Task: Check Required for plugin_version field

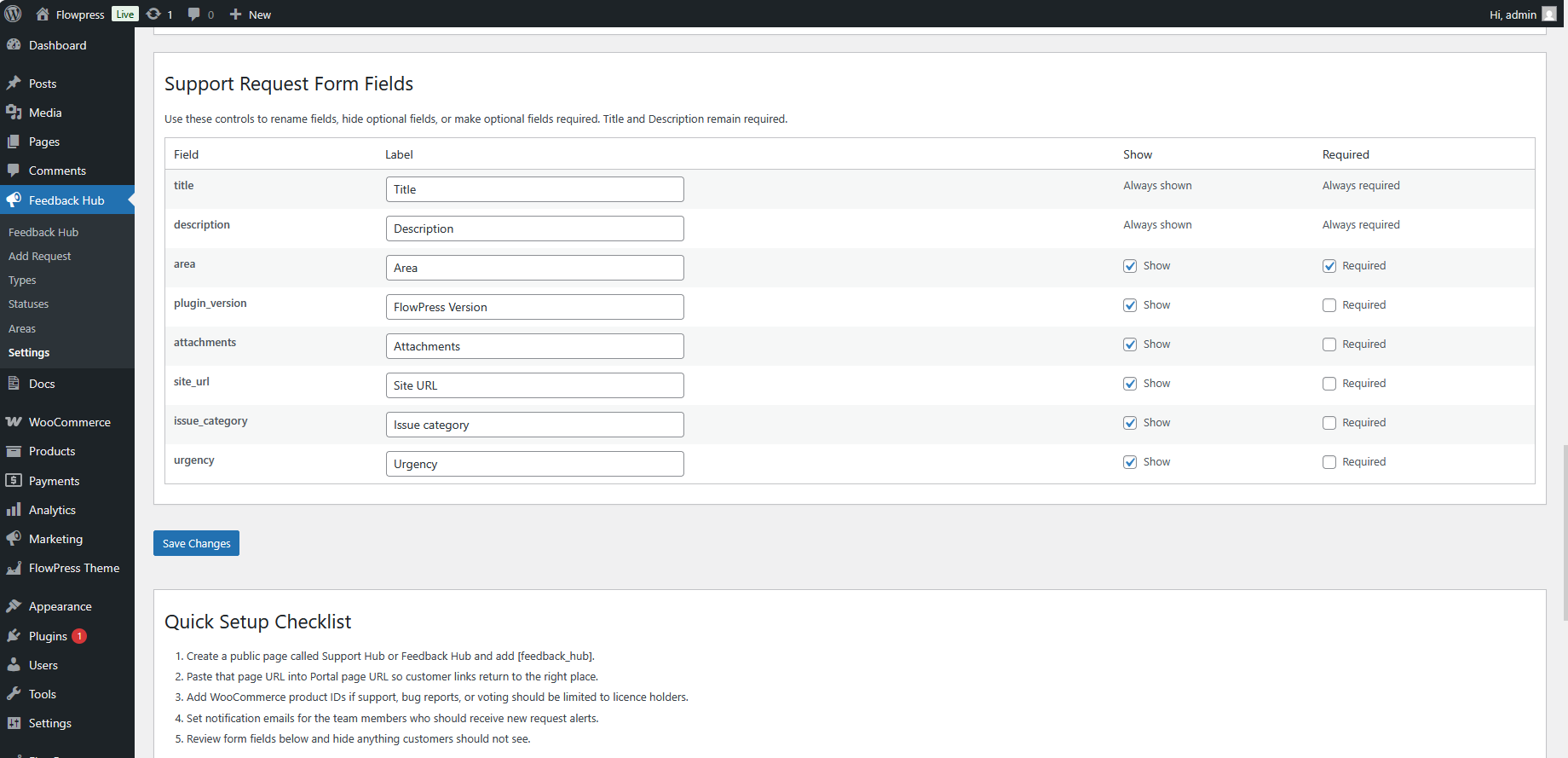Action: [1329, 305]
